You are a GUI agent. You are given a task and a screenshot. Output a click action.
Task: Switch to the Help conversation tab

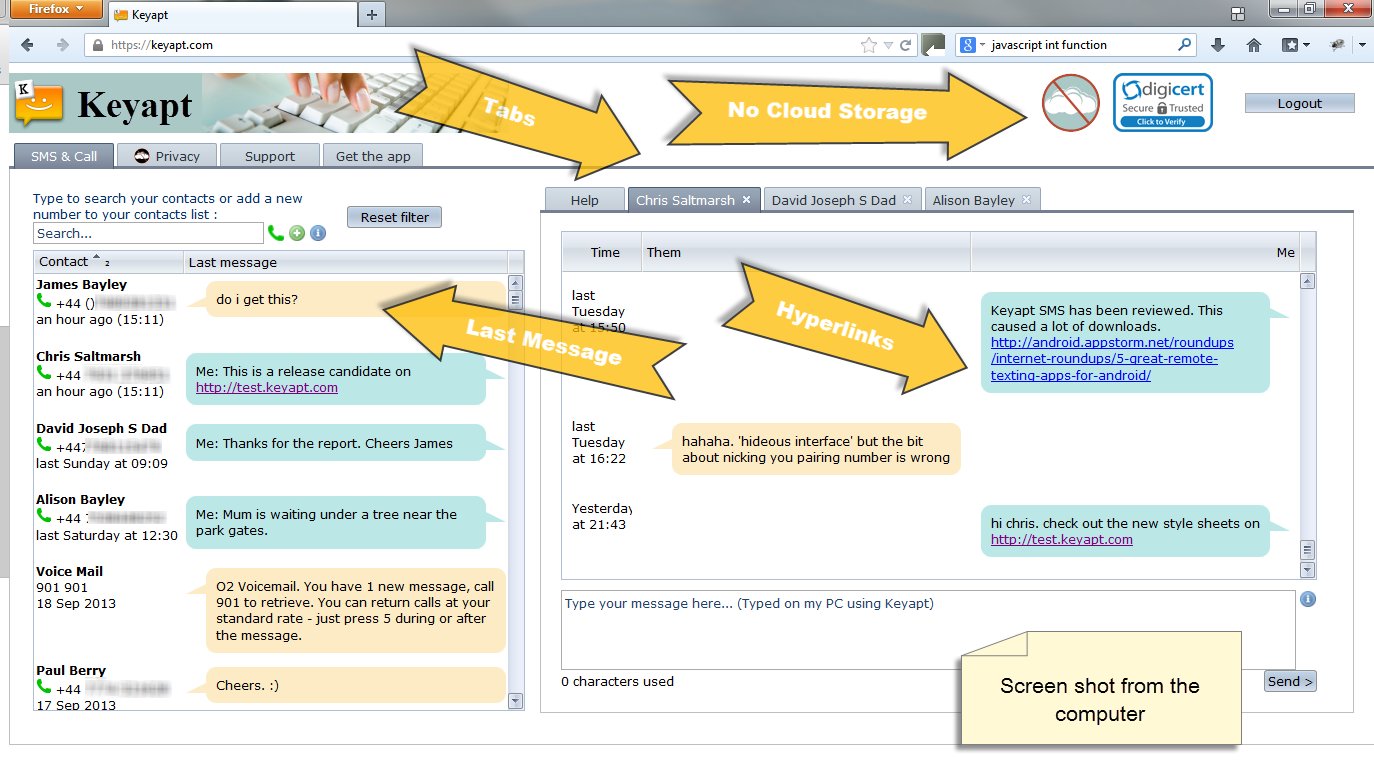pos(584,200)
